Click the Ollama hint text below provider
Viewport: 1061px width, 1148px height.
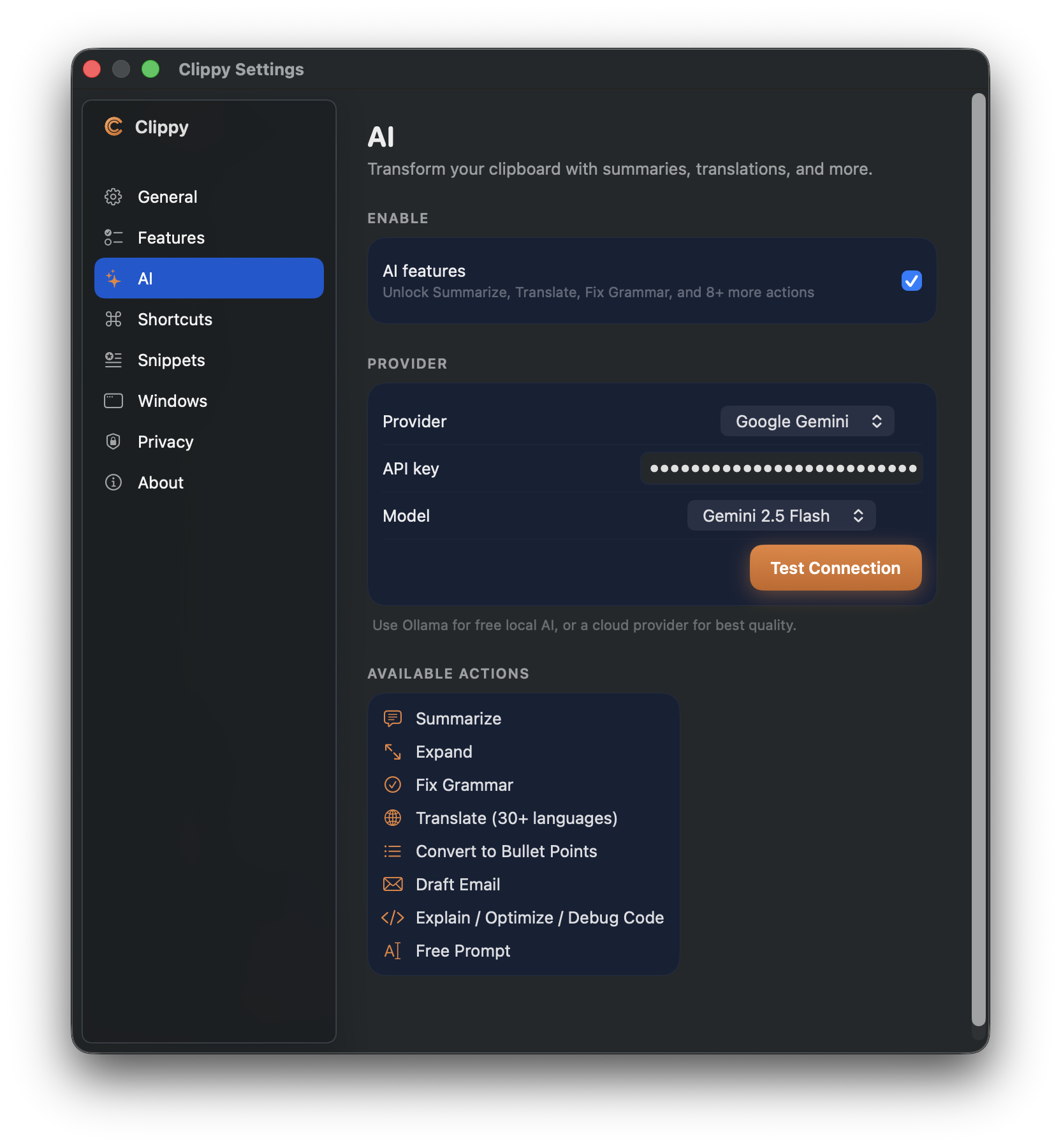[x=584, y=625]
